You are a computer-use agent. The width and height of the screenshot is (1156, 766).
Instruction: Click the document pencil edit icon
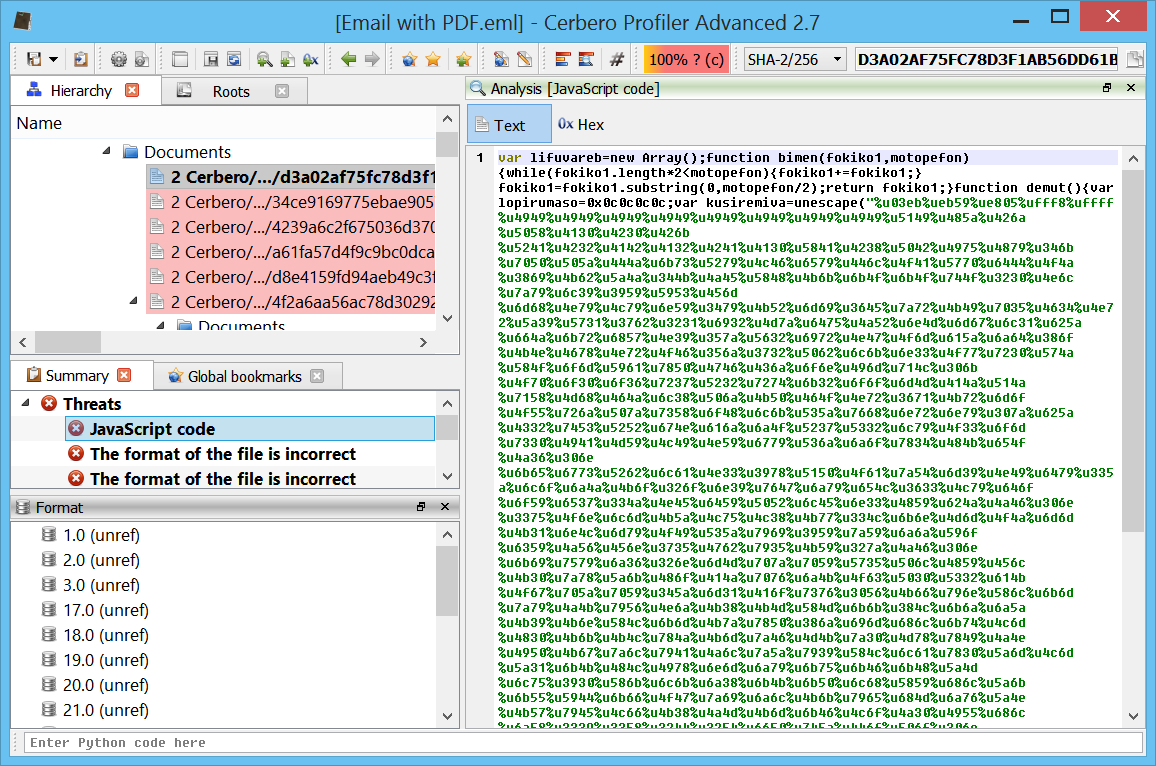tap(524, 59)
